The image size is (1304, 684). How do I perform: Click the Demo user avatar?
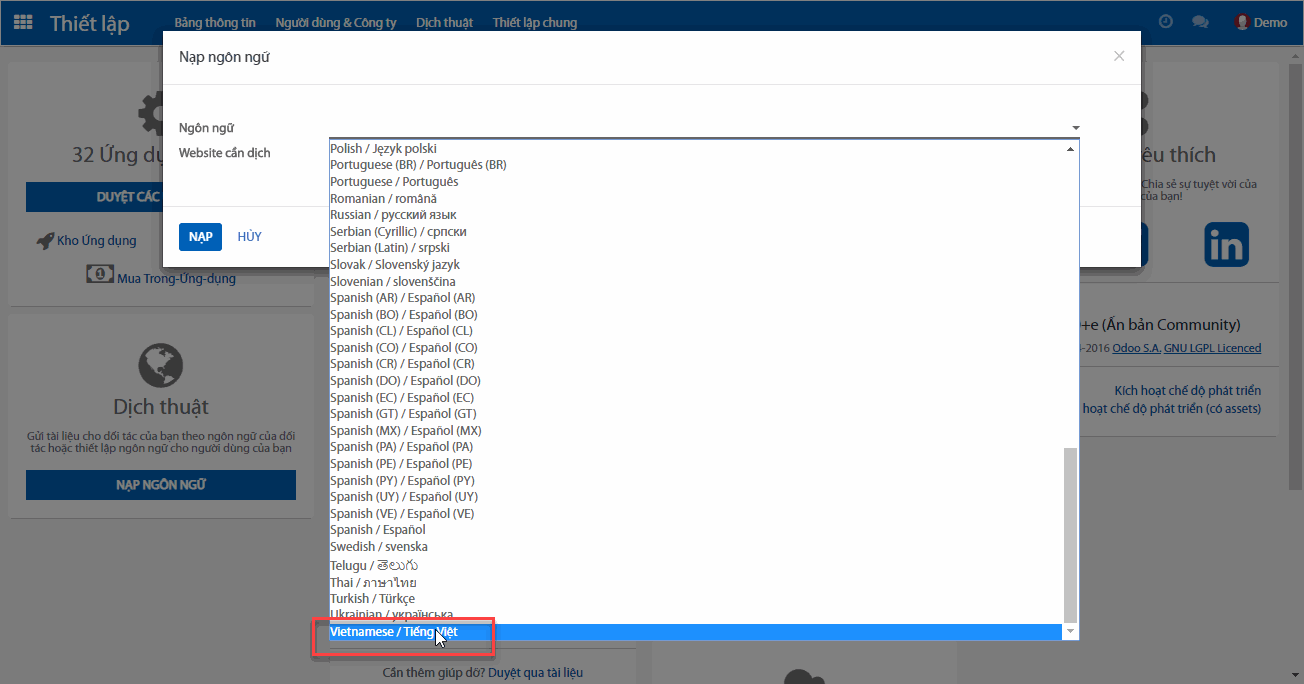point(1242,22)
